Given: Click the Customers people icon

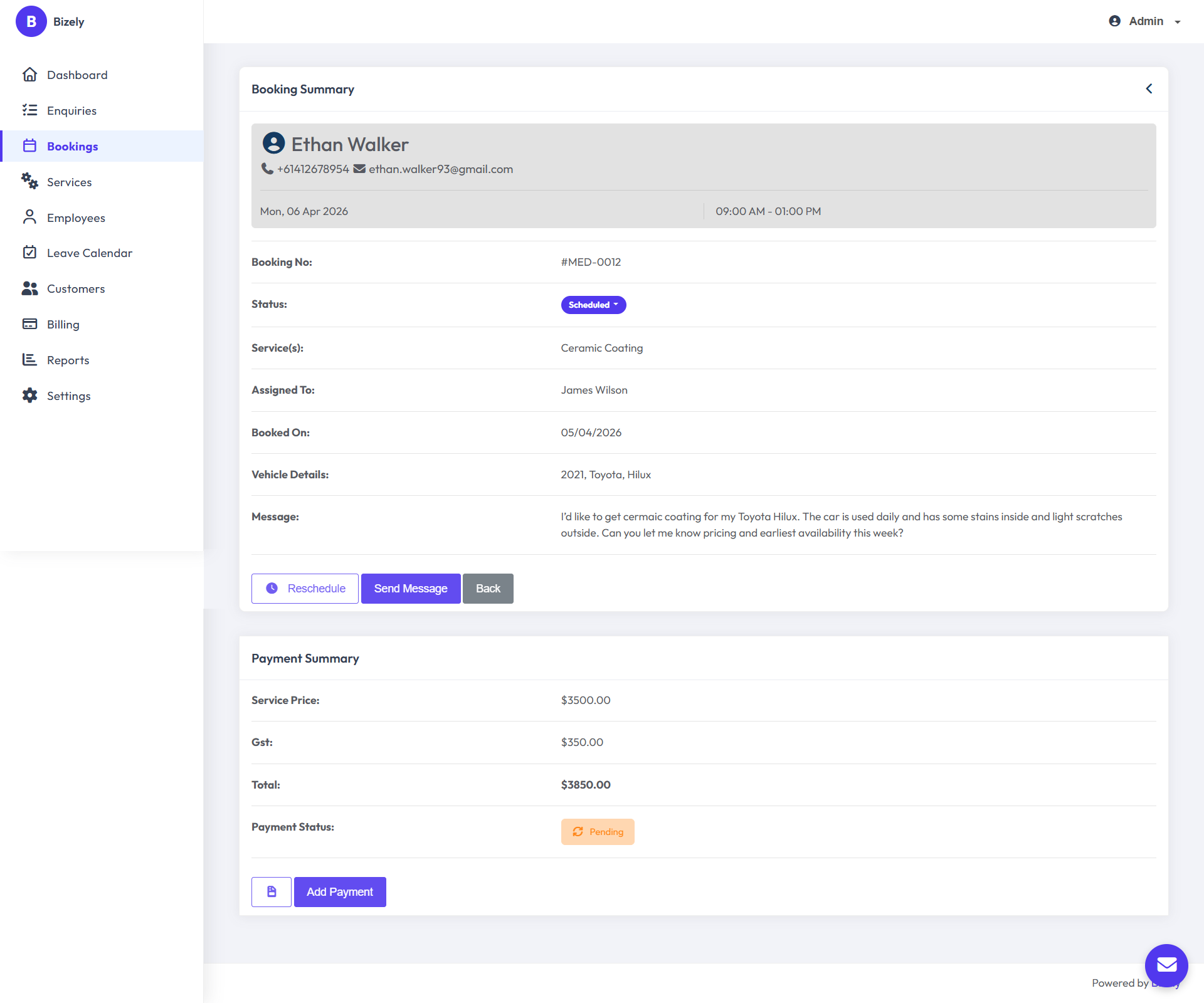Looking at the screenshot, I should coord(29,288).
